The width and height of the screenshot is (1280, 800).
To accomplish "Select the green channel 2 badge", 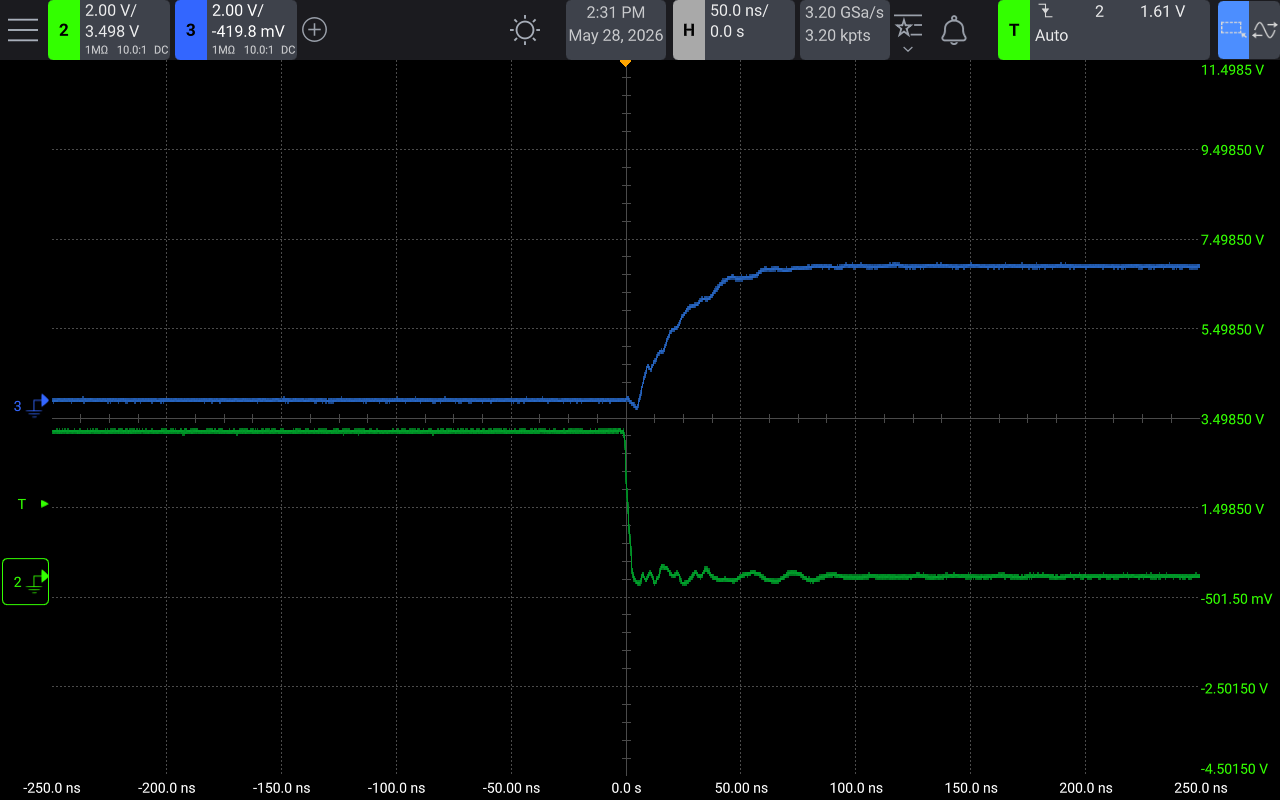I will 64,30.
